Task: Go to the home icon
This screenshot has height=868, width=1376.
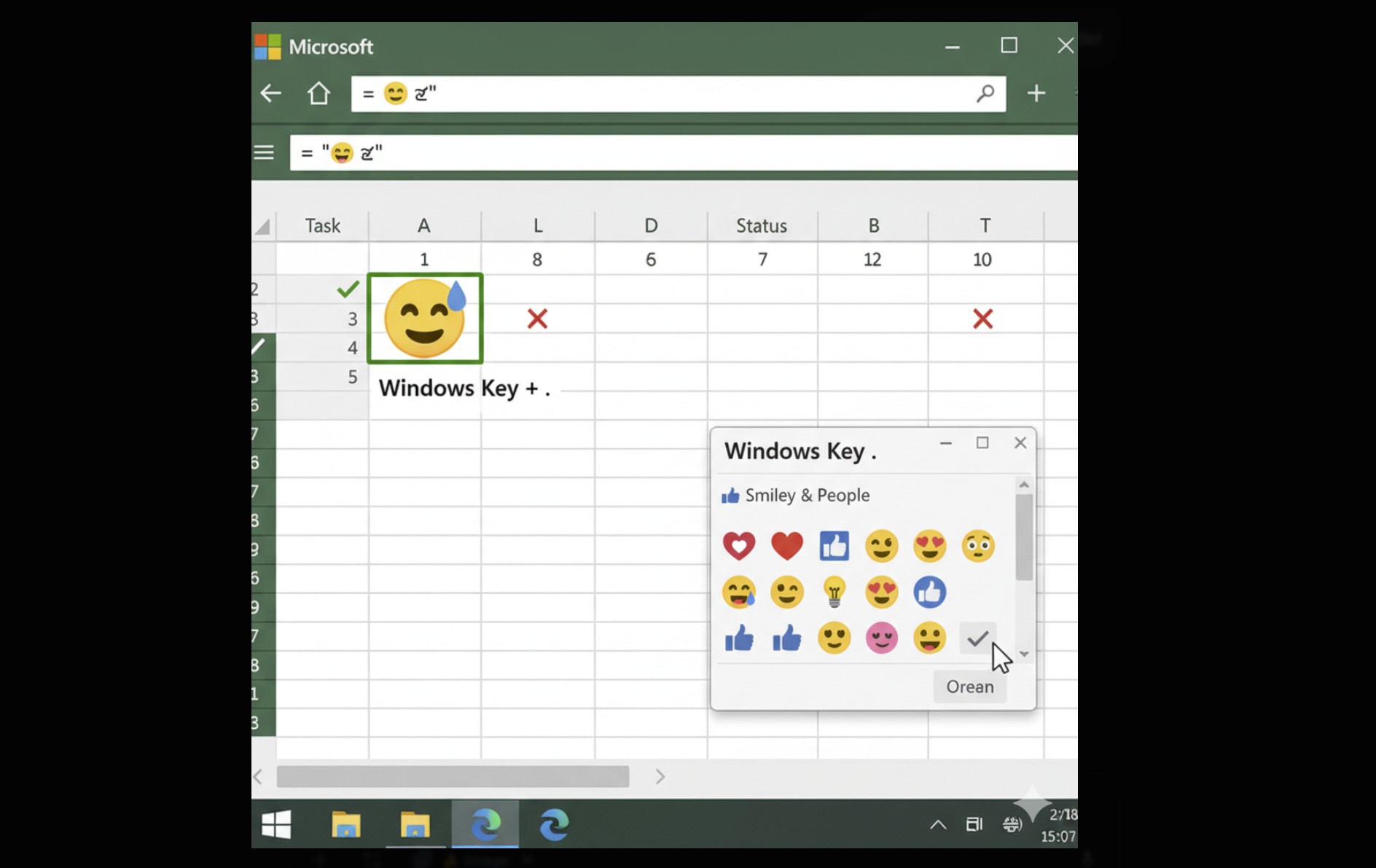Action: [318, 93]
